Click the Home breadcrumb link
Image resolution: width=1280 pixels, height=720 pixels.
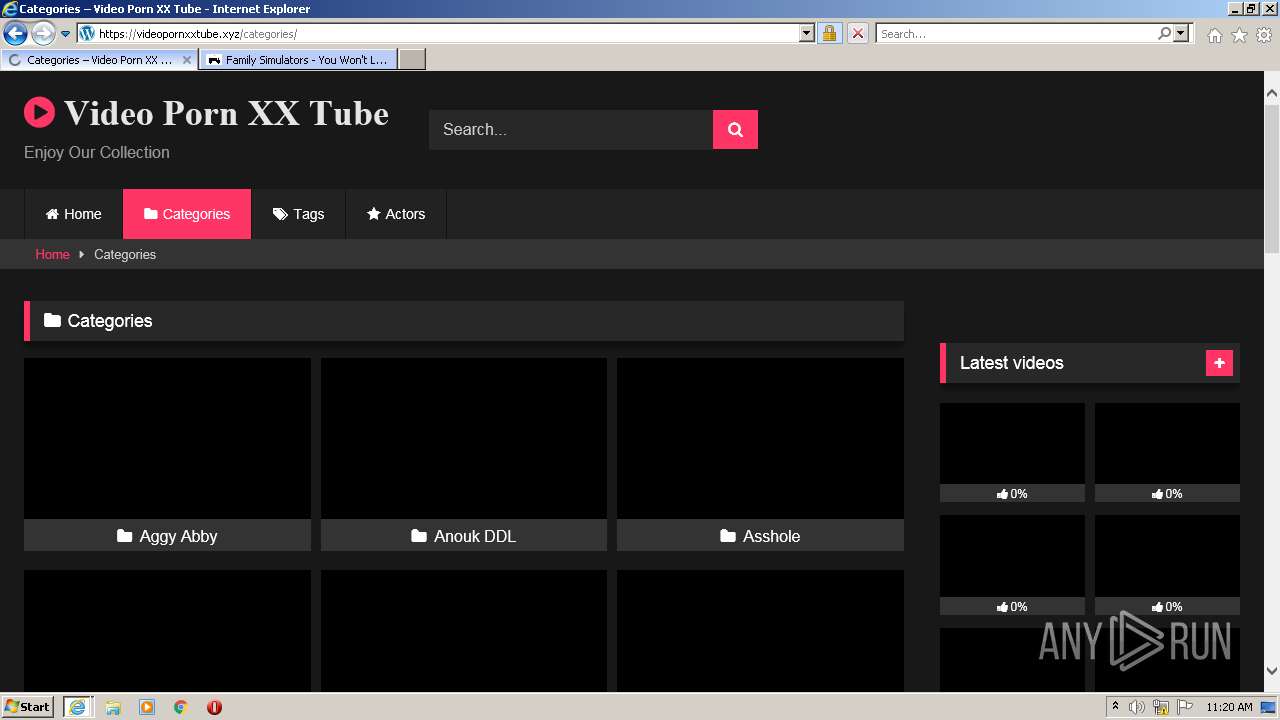[52, 254]
